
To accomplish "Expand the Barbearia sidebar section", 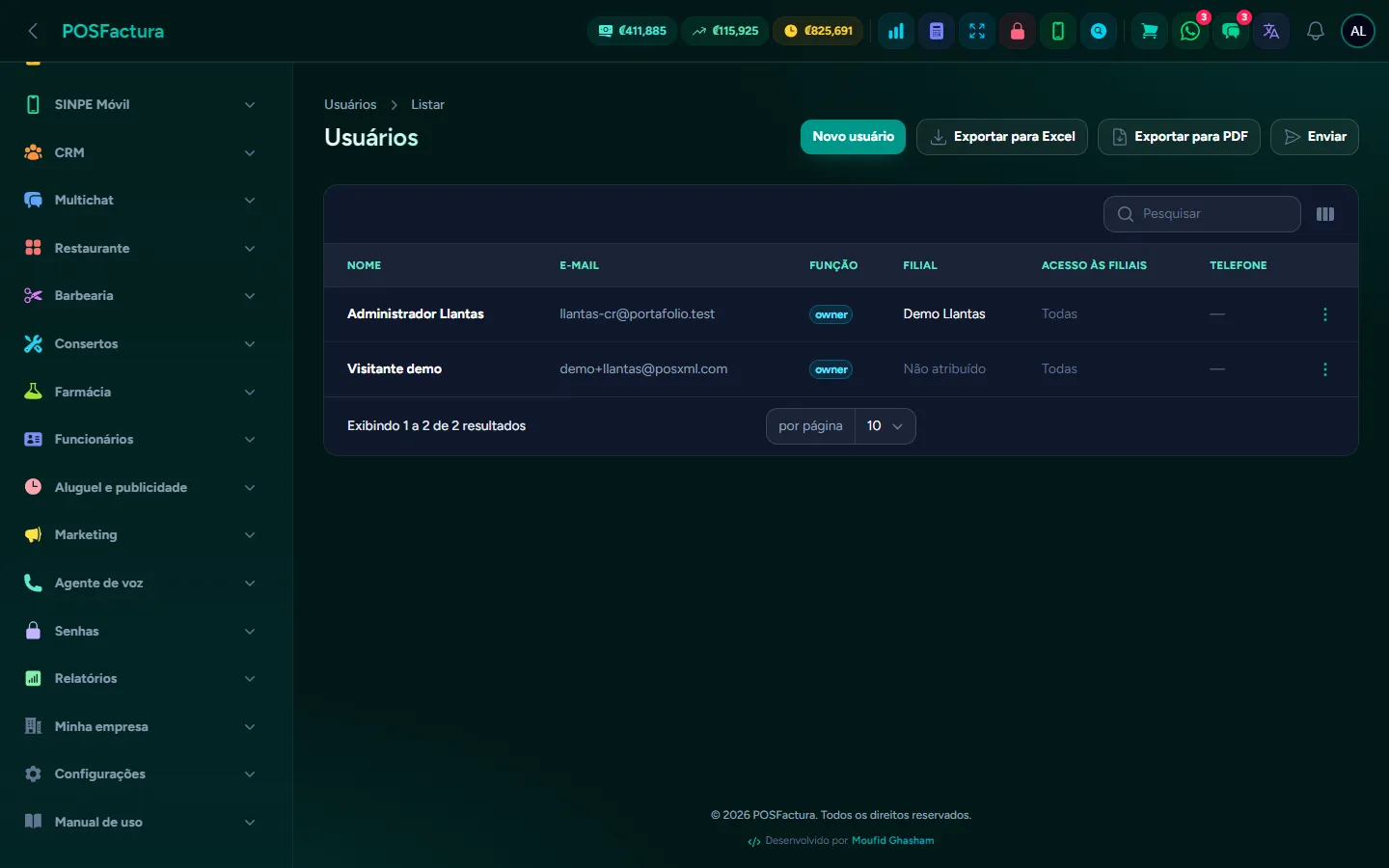I will coord(141,295).
